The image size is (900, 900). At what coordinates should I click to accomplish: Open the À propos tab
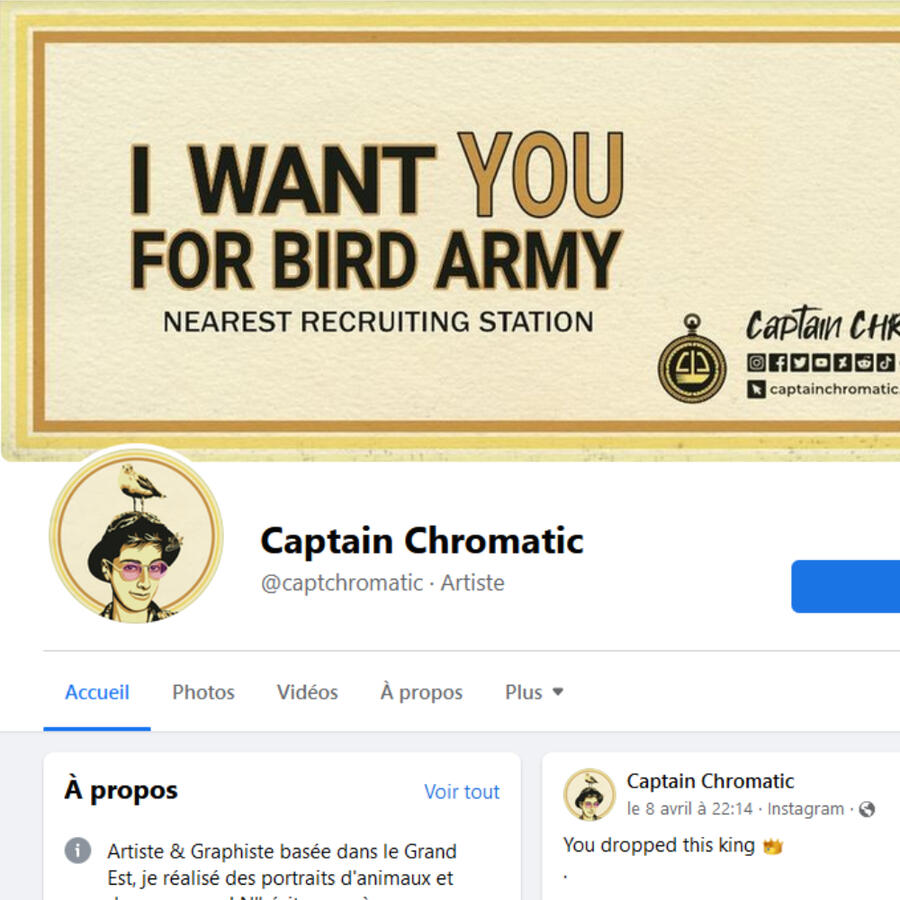click(x=421, y=692)
